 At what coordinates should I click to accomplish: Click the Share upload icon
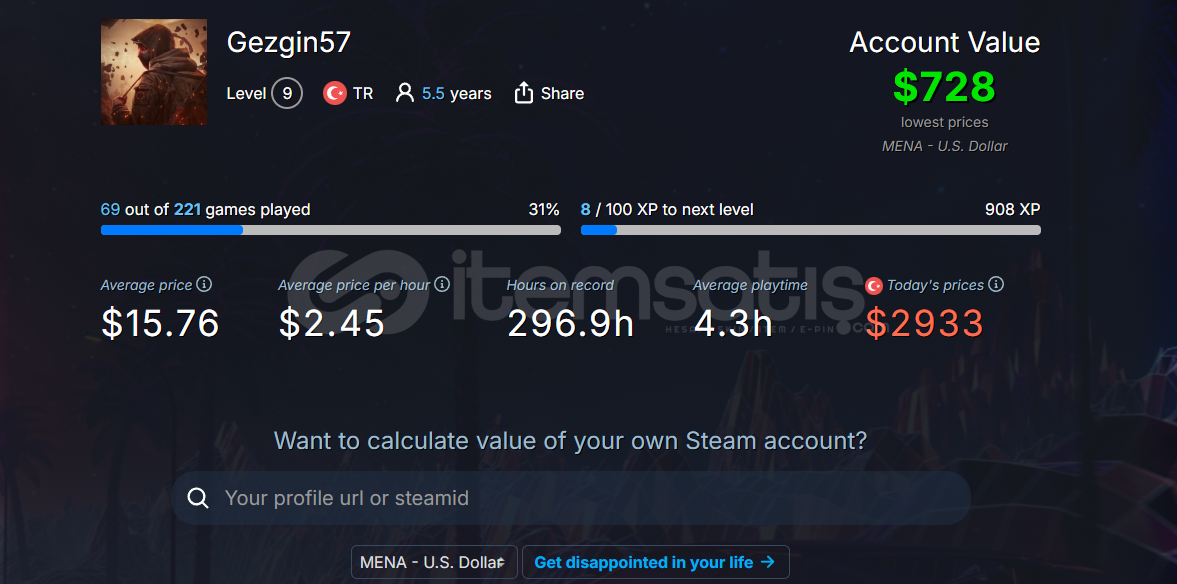point(523,93)
